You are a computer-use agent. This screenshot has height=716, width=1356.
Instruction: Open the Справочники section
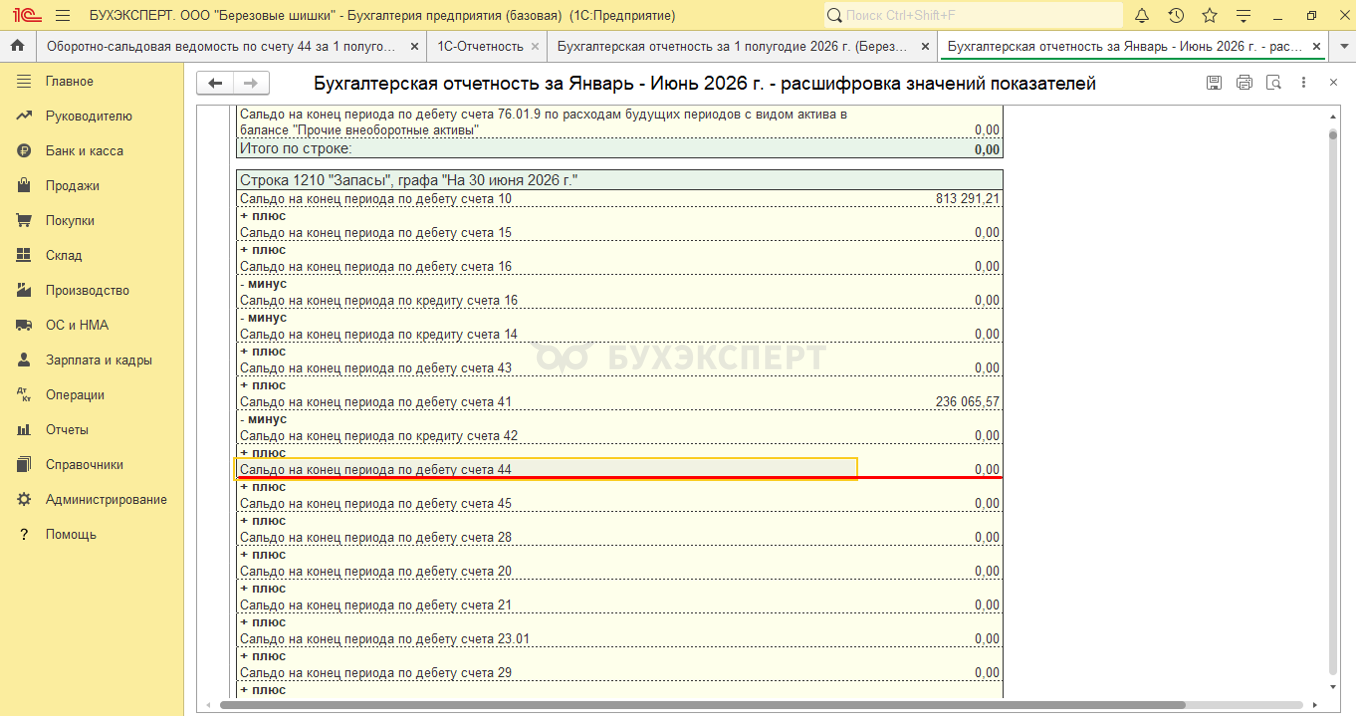tap(84, 465)
